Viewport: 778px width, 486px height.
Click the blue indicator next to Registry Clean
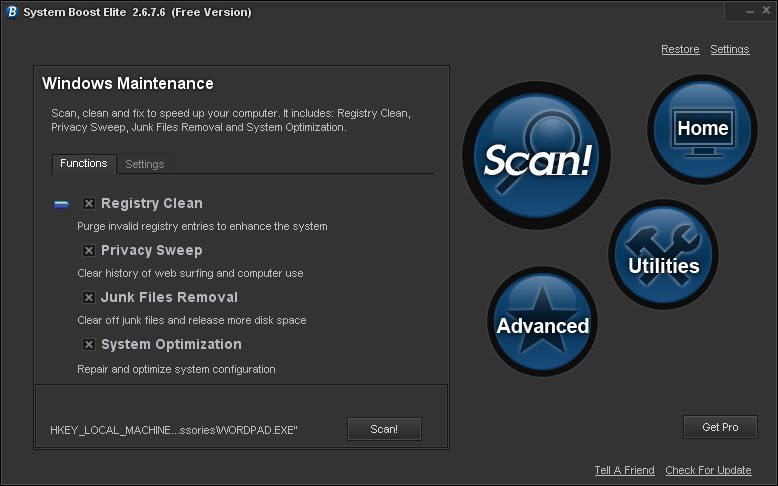[62, 204]
